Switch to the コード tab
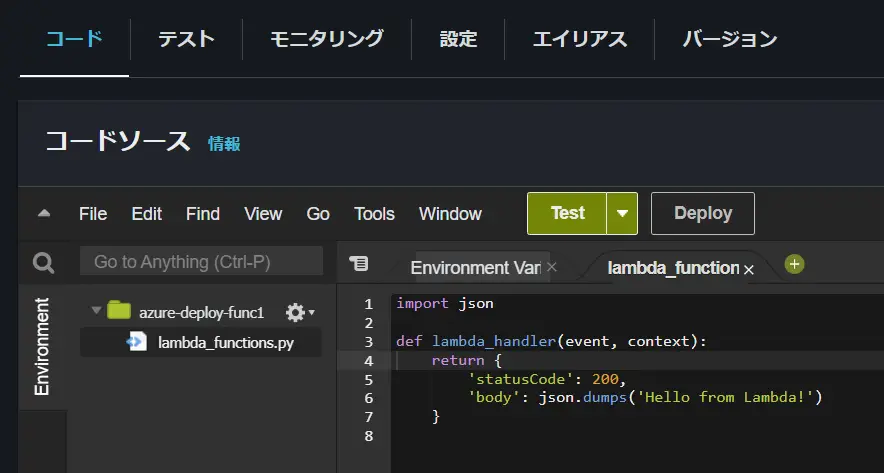Screen dimensions: 884x473 74,39
